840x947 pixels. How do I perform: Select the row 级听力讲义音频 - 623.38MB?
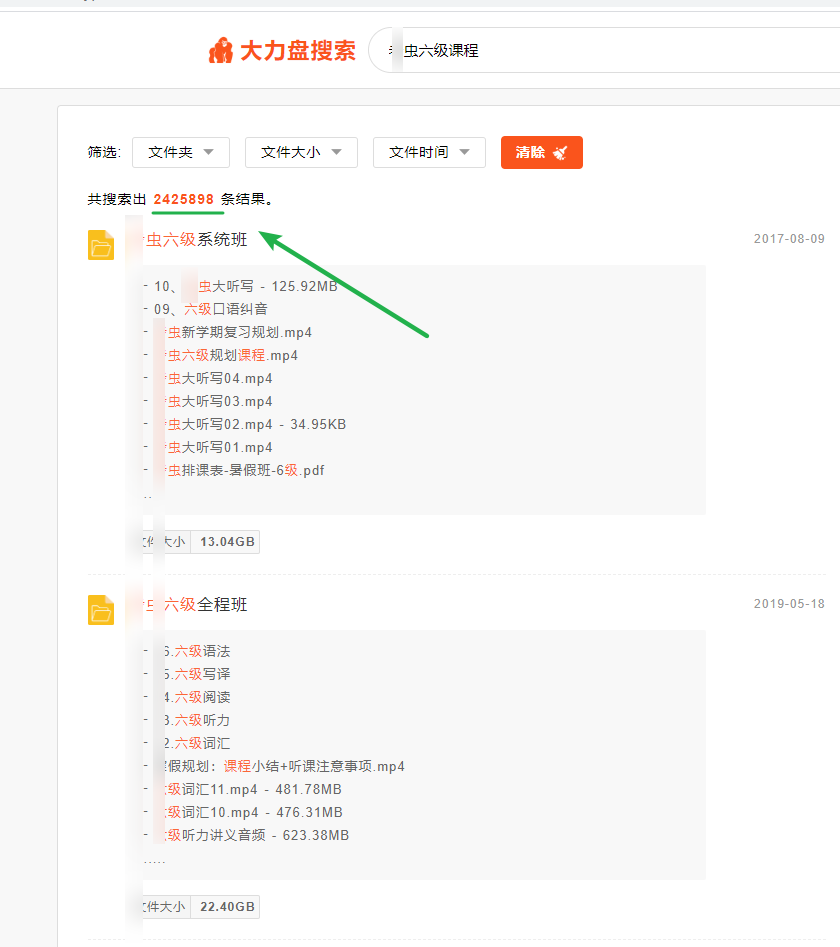[257, 835]
